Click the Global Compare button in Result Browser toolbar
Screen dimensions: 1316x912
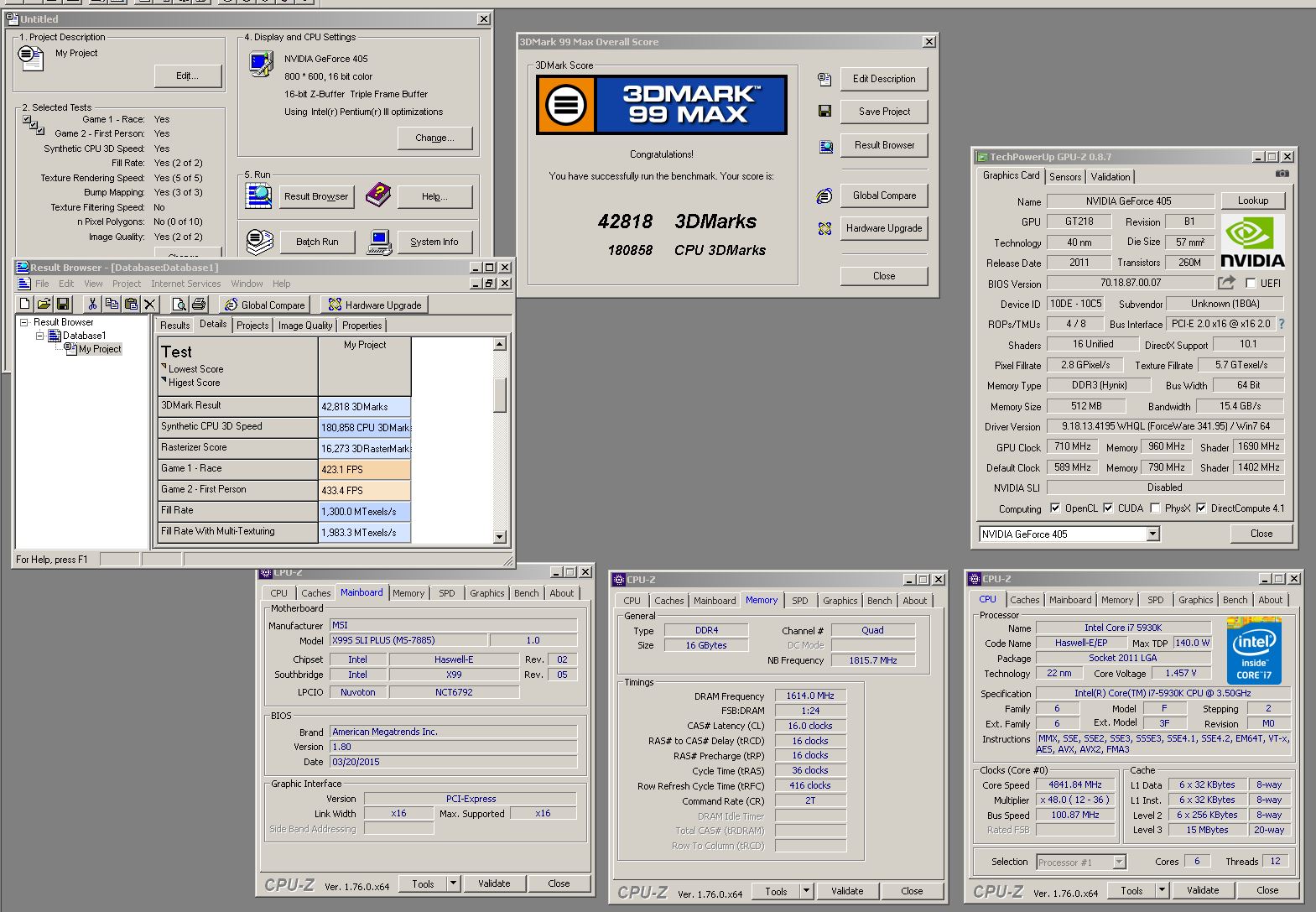[265, 305]
